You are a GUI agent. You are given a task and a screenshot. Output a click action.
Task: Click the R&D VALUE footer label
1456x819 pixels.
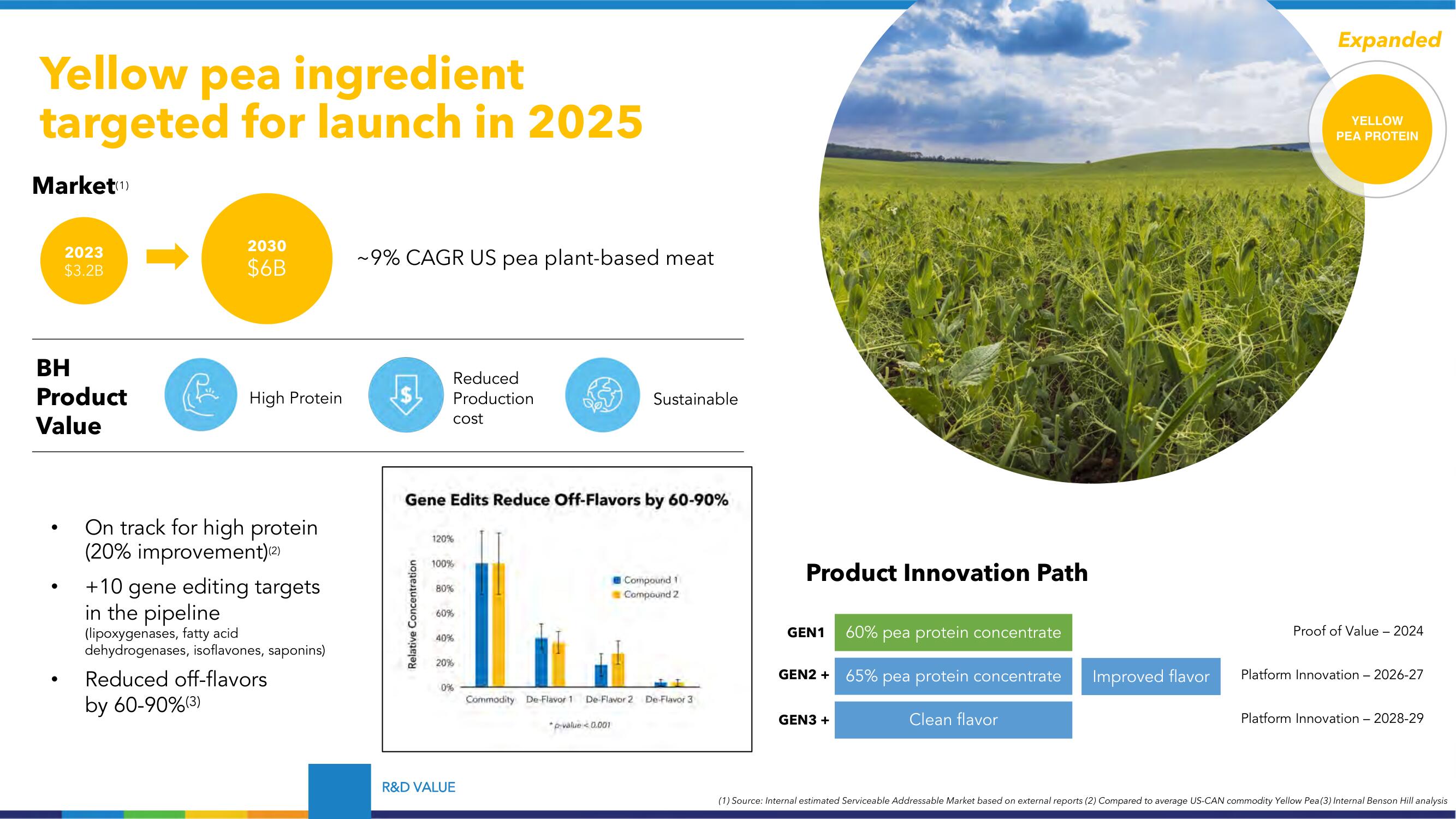419,787
